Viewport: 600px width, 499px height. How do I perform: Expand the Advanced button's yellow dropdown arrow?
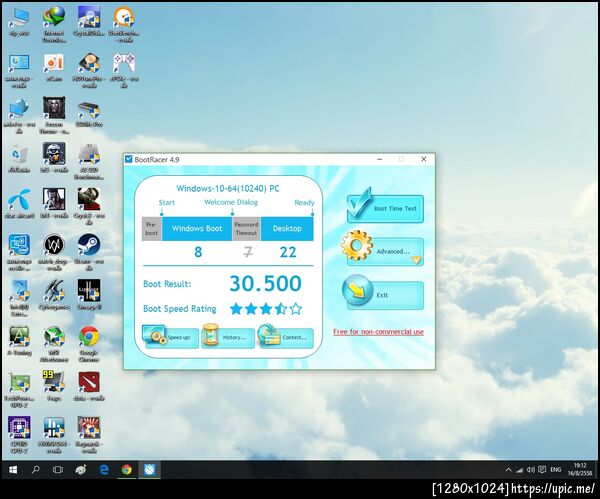tap(416, 261)
